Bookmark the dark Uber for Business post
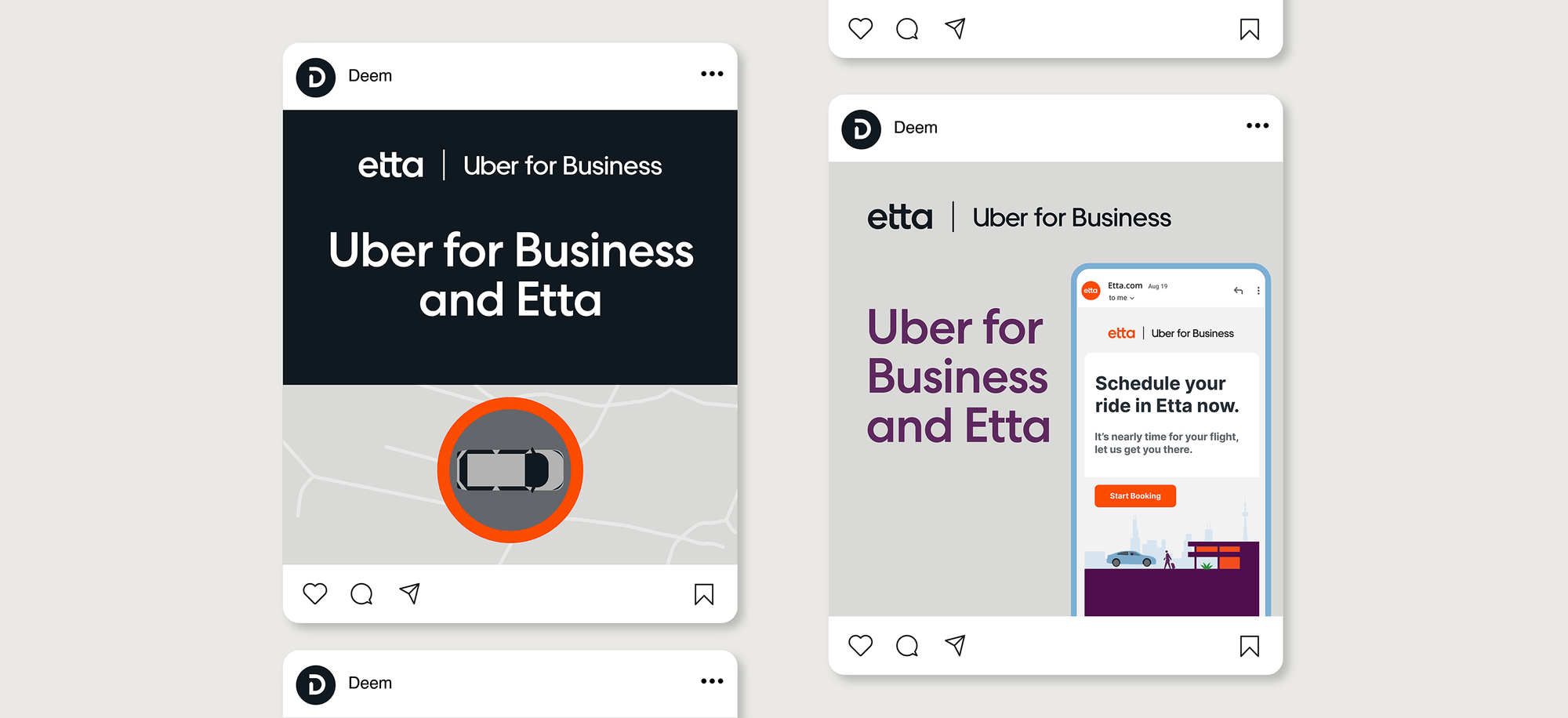Image resolution: width=1568 pixels, height=718 pixels. coord(704,594)
